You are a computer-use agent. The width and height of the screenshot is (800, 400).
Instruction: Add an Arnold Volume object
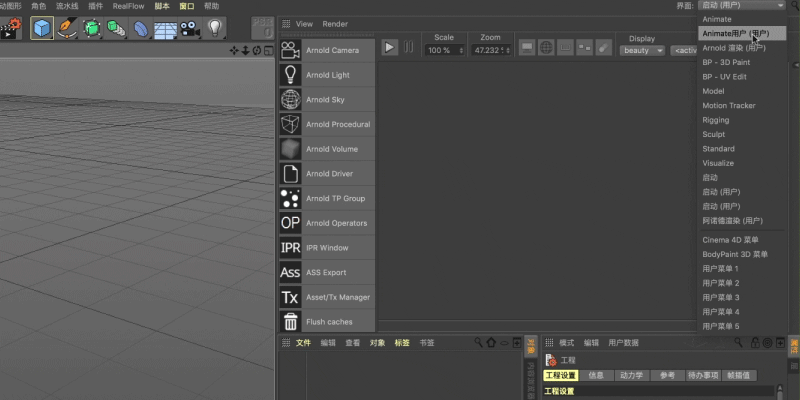point(327,149)
